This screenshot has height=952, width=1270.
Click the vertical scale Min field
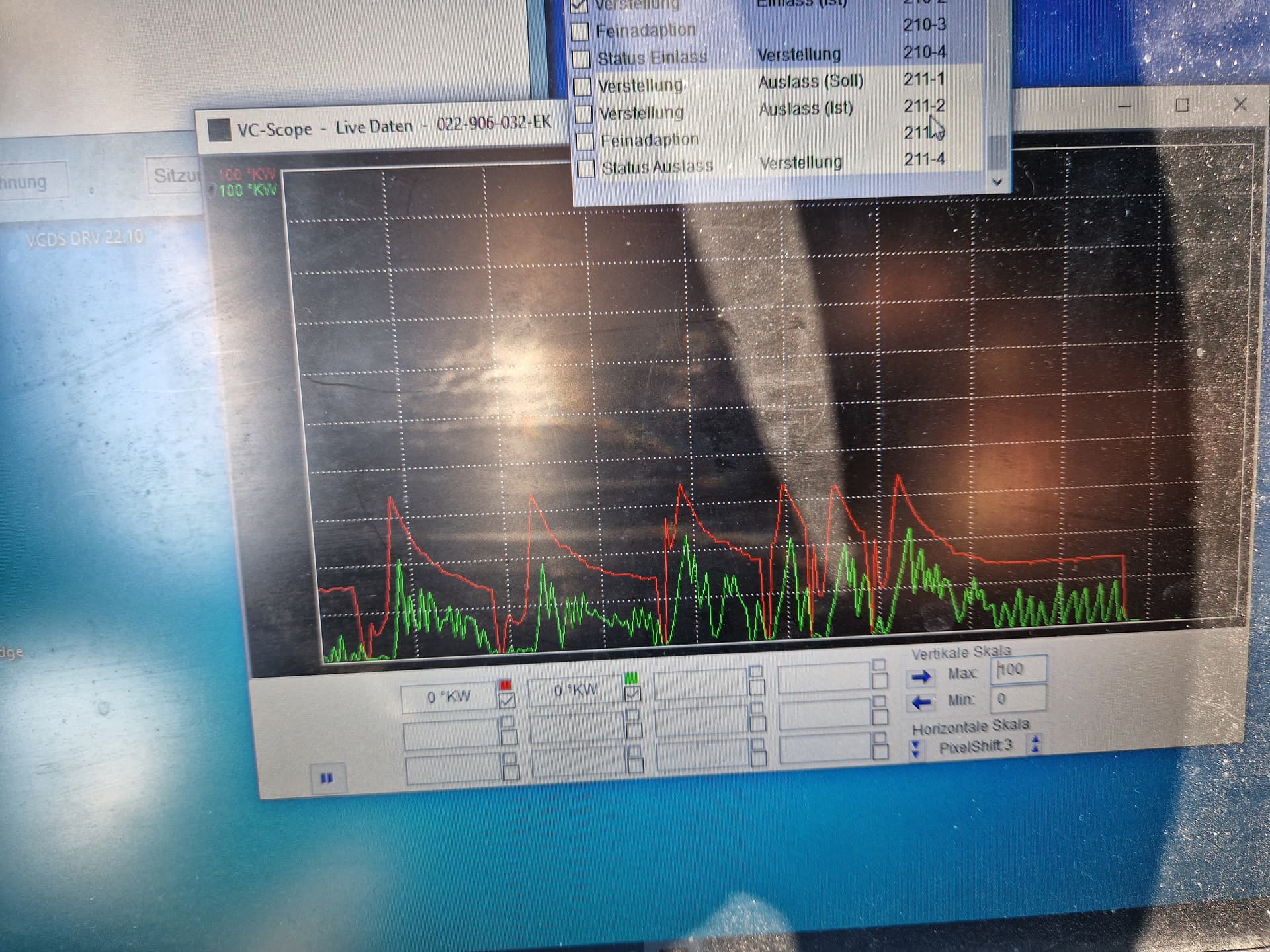pyautogui.click(x=1019, y=699)
